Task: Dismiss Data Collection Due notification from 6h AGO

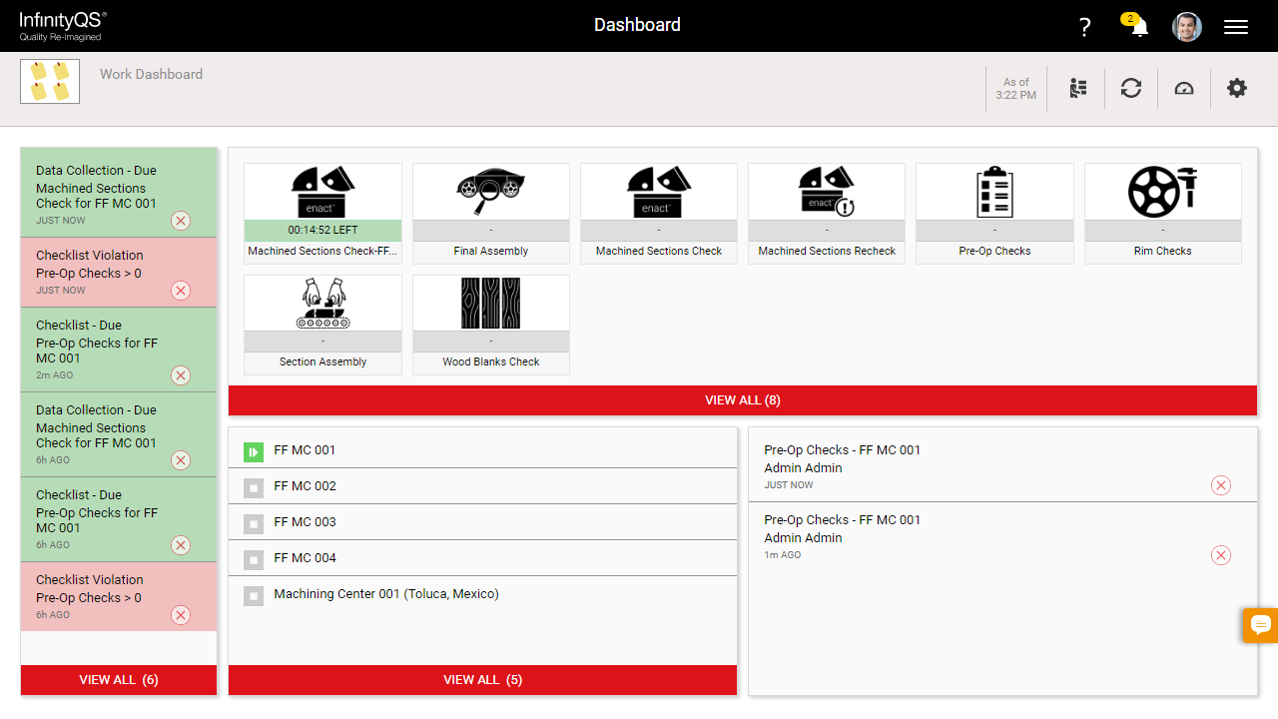Action: [180, 461]
